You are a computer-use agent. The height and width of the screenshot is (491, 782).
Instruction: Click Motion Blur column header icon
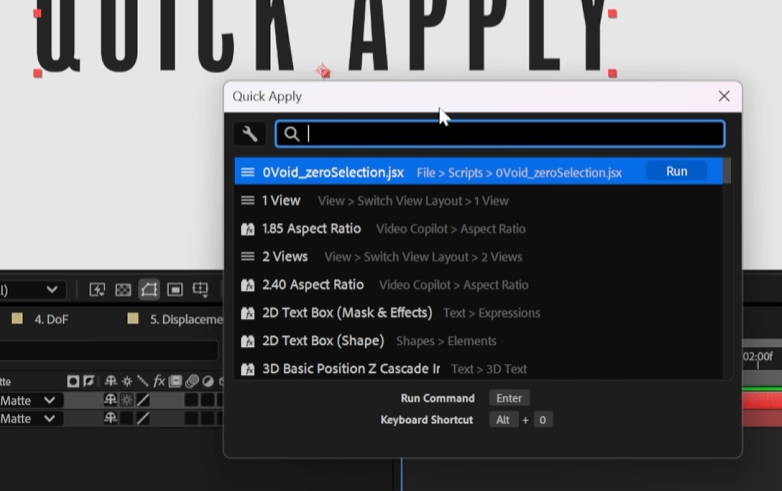click(x=192, y=382)
